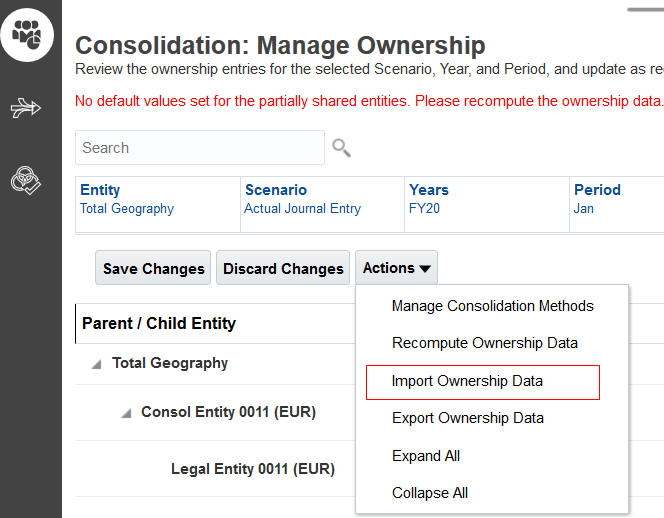
Task: Click the arrows icon in sidebar
Action: [x=26, y=108]
